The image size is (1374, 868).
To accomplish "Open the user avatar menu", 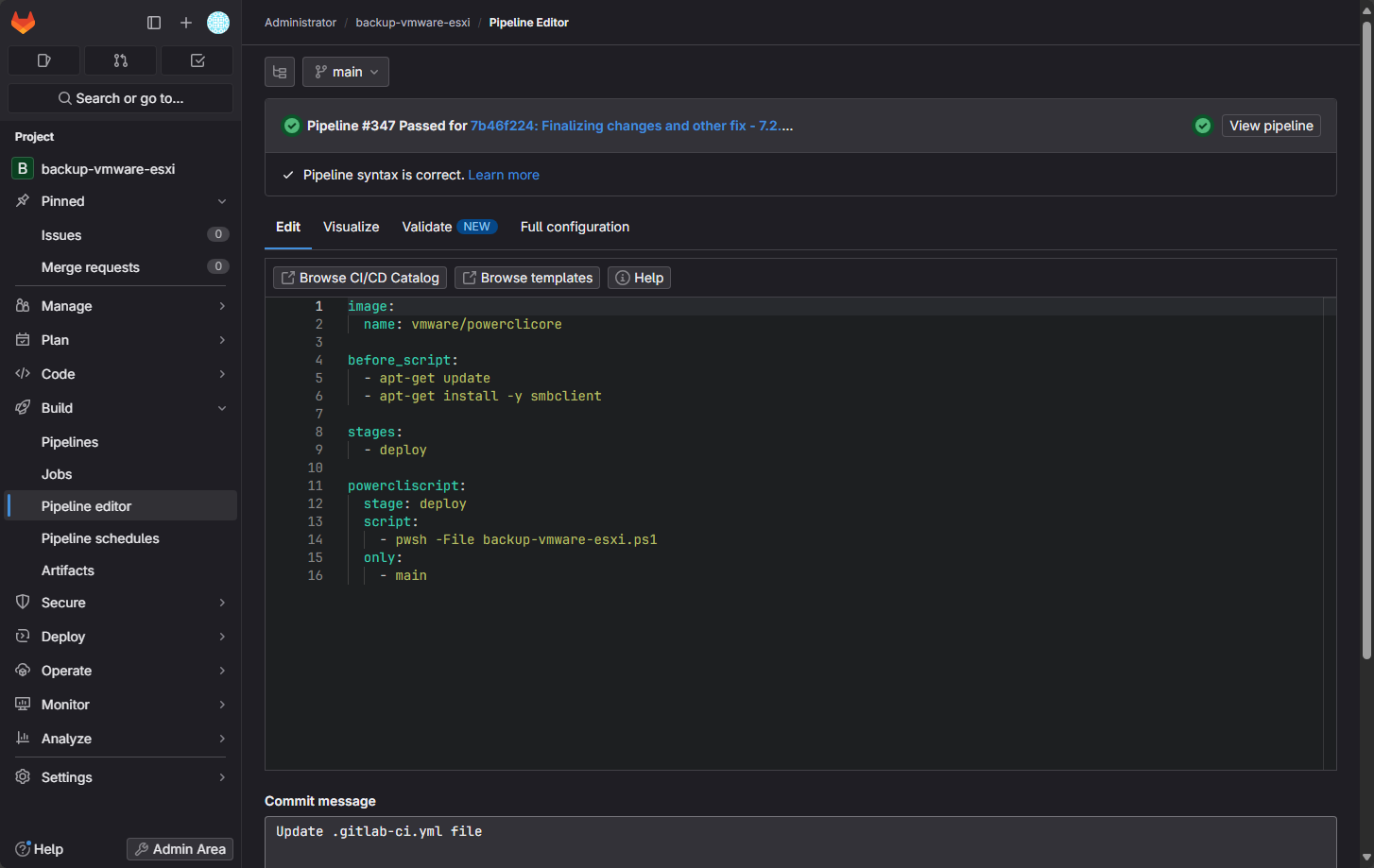I will 218,23.
